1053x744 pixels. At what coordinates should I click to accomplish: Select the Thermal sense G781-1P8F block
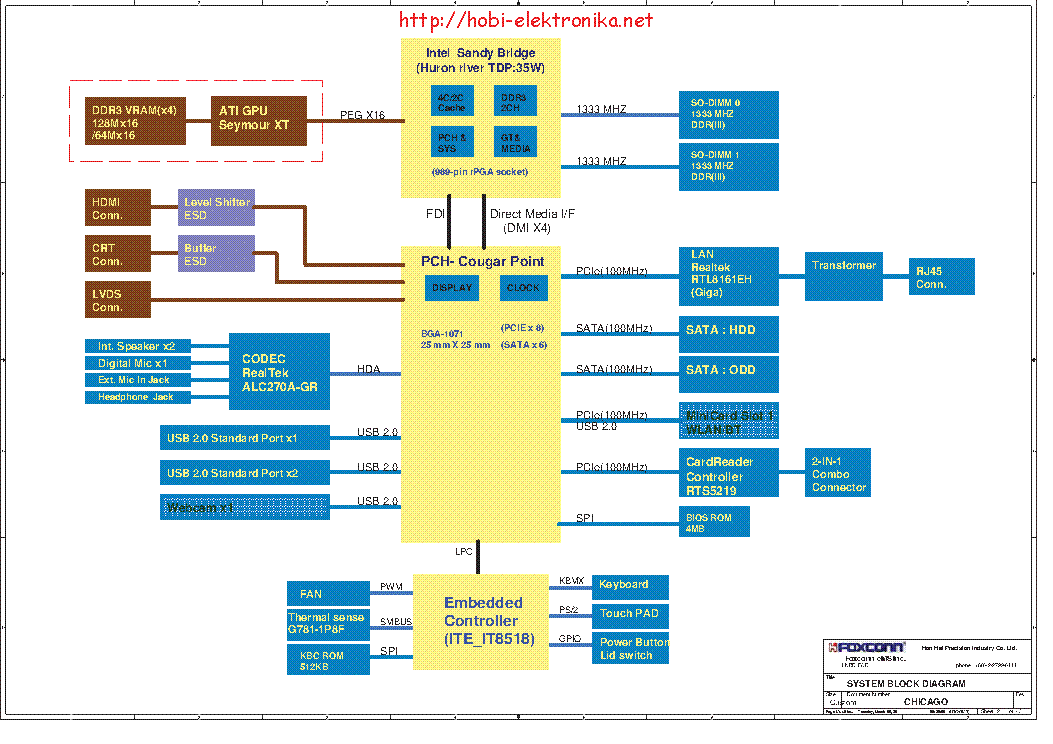point(328,624)
